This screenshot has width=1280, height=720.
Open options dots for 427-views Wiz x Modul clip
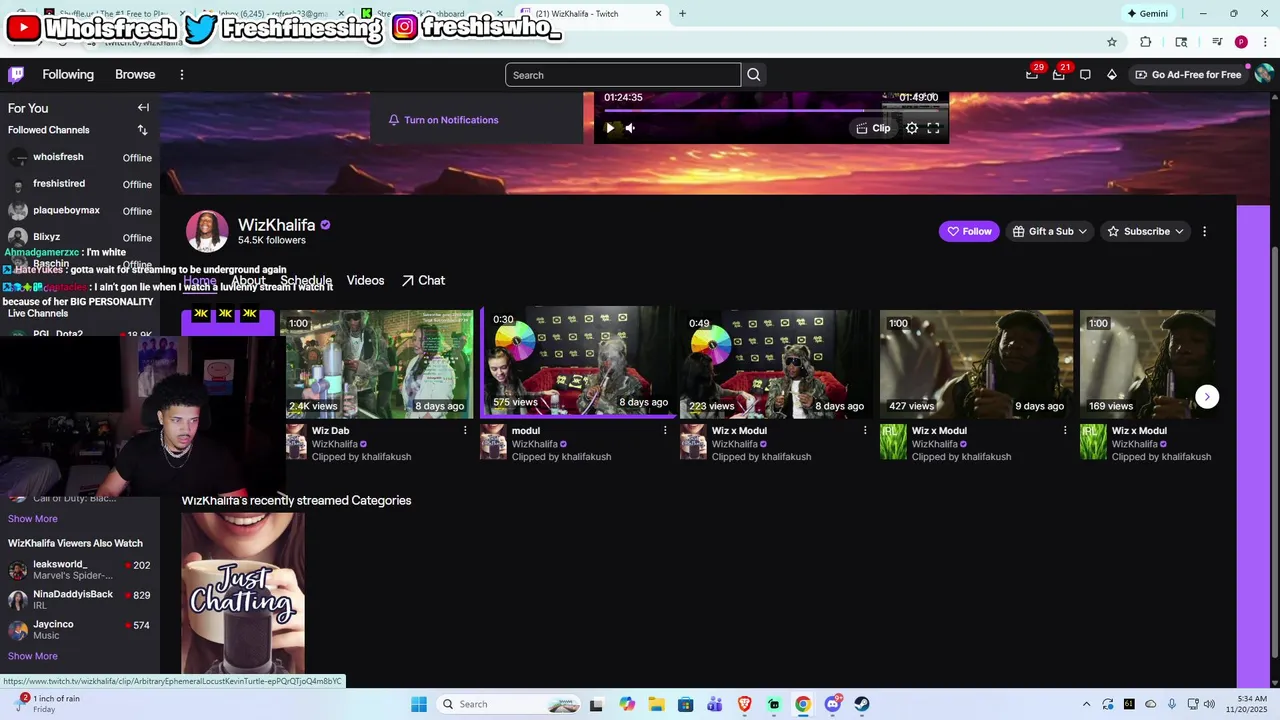tap(1065, 430)
